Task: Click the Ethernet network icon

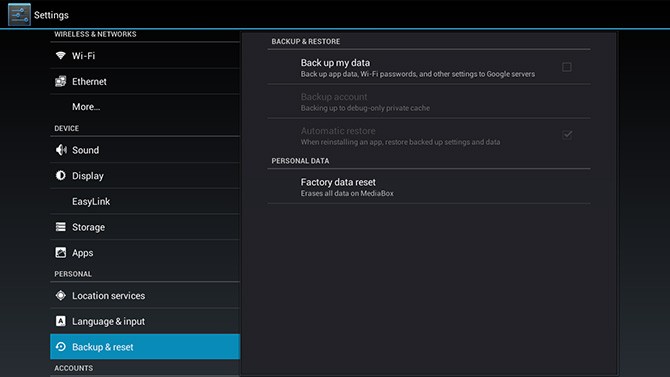Action: tap(61, 81)
